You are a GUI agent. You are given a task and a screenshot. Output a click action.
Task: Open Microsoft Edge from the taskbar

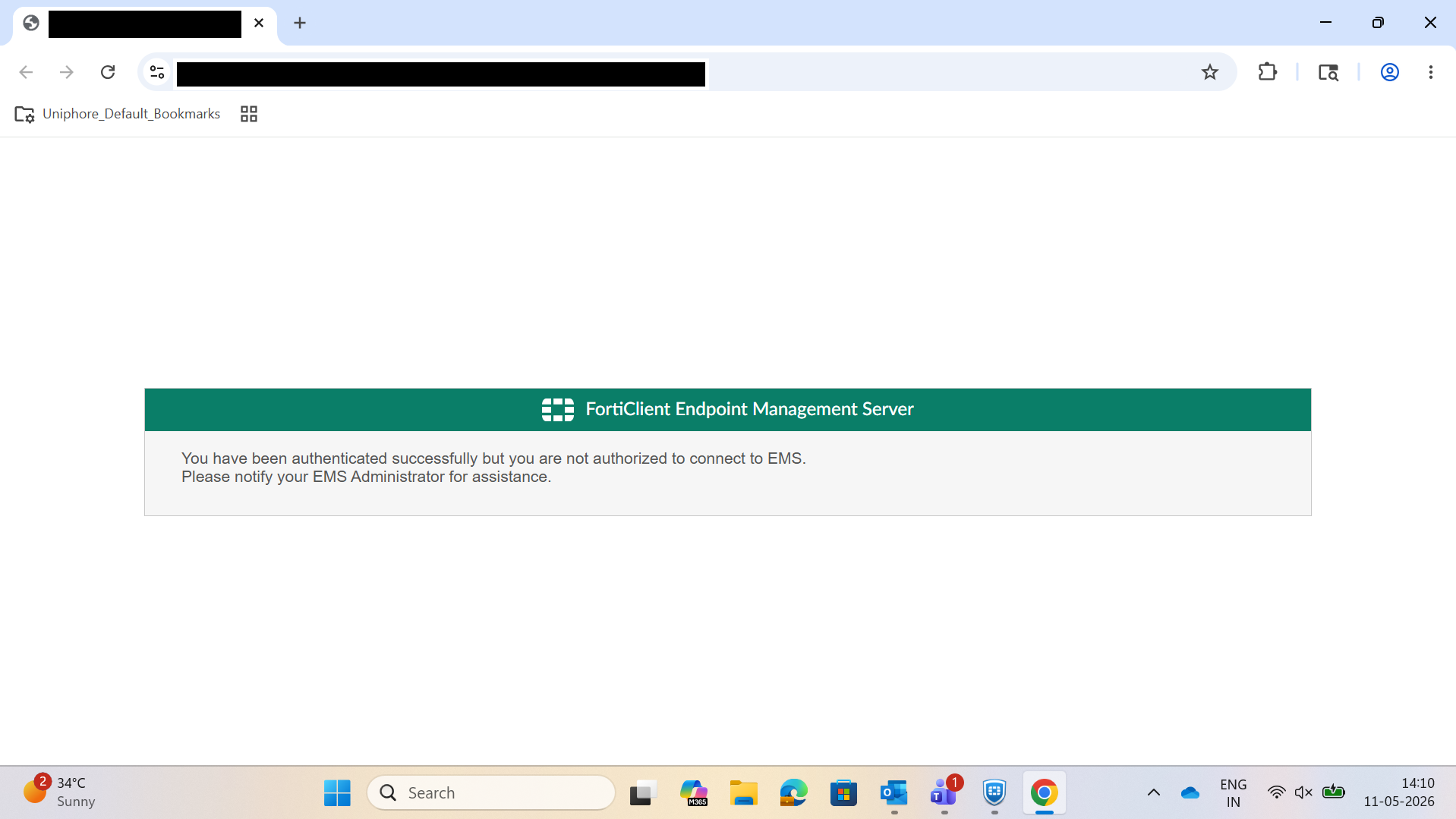[x=793, y=793]
